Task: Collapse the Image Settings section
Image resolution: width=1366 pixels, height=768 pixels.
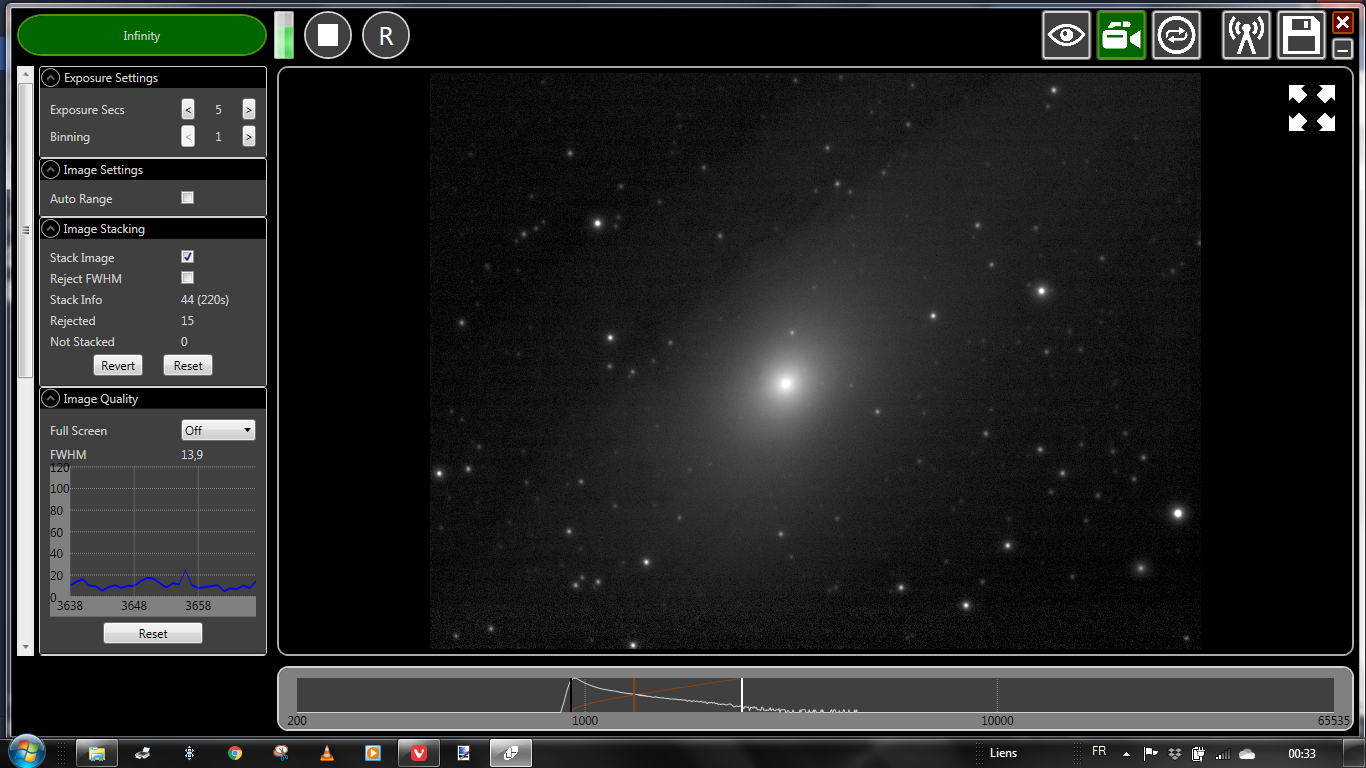Action: [x=51, y=170]
